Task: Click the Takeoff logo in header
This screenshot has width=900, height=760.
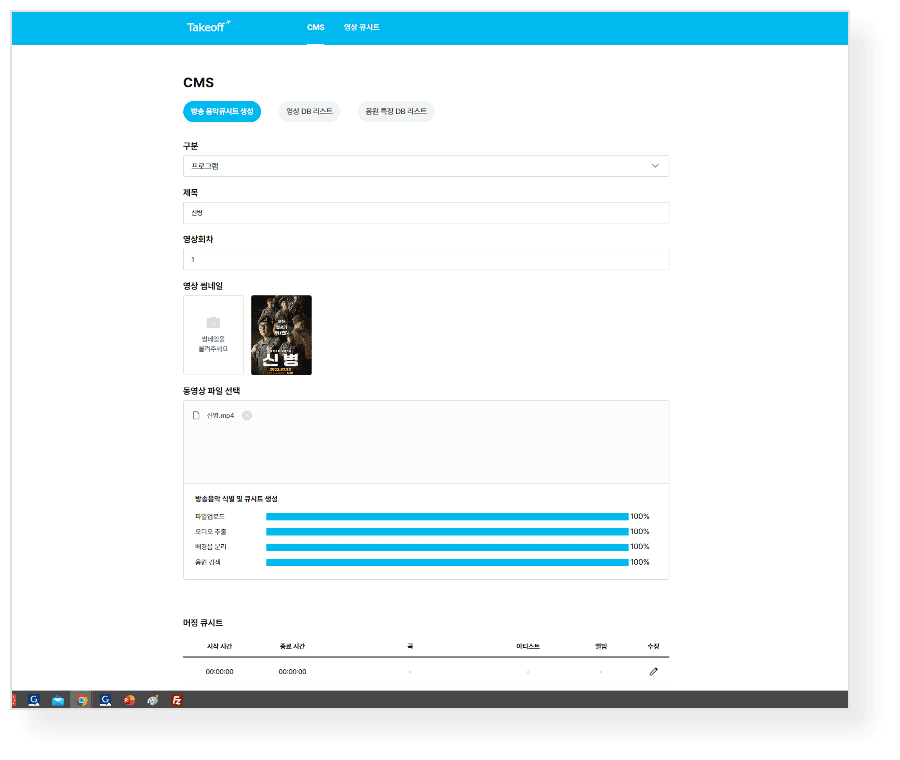Action: [x=208, y=27]
